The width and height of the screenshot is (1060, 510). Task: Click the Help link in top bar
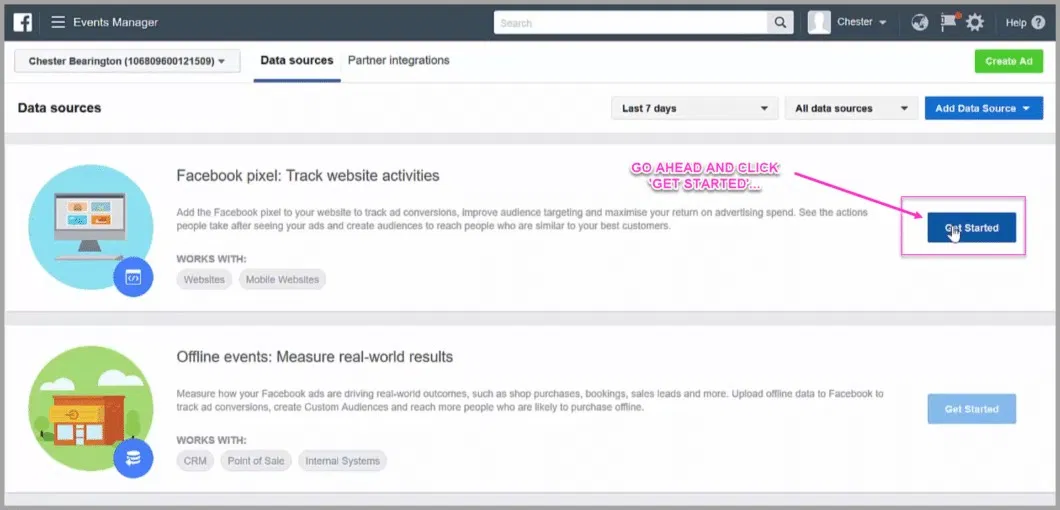click(1016, 23)
